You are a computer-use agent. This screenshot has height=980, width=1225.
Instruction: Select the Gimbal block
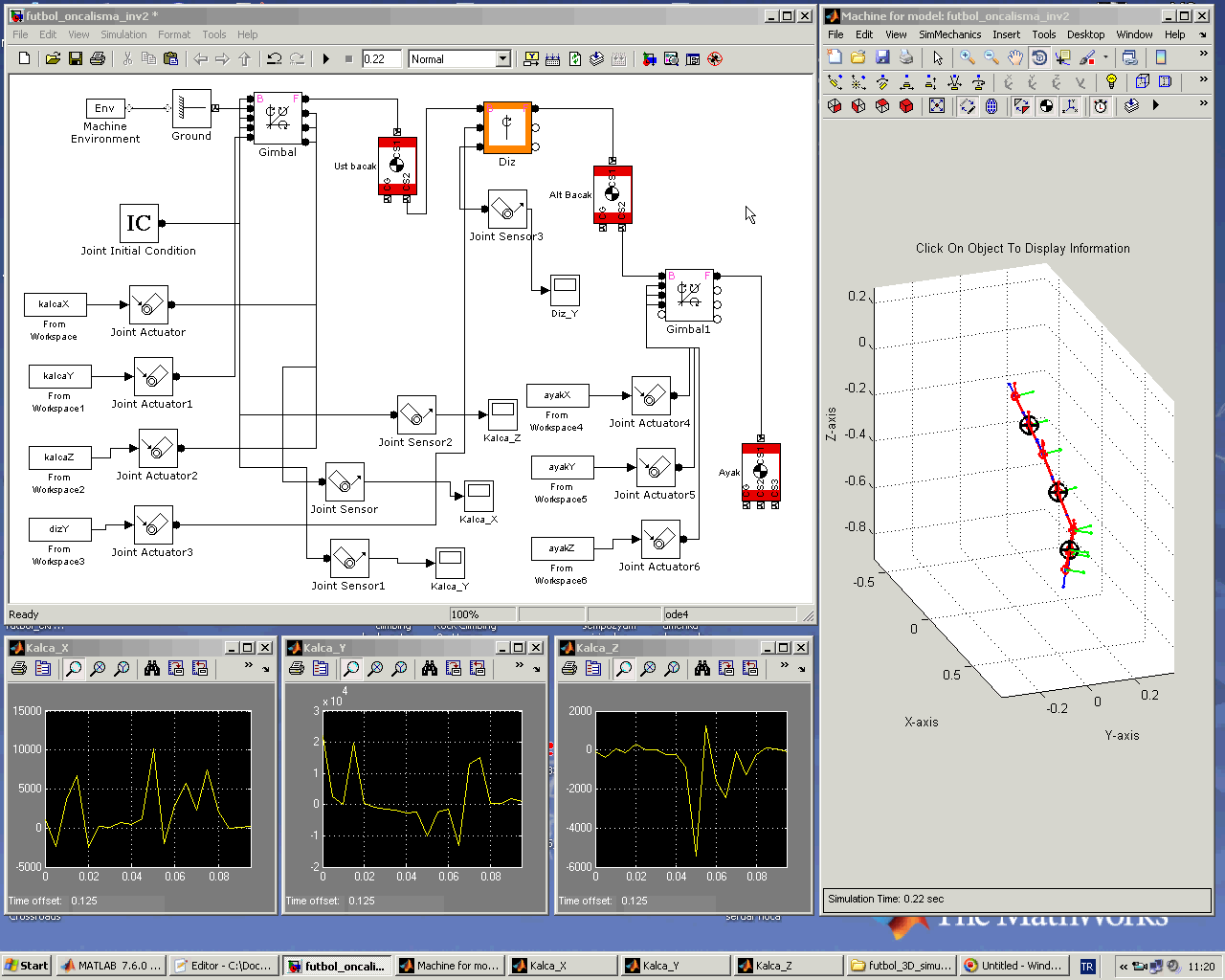tap(278, 118)
